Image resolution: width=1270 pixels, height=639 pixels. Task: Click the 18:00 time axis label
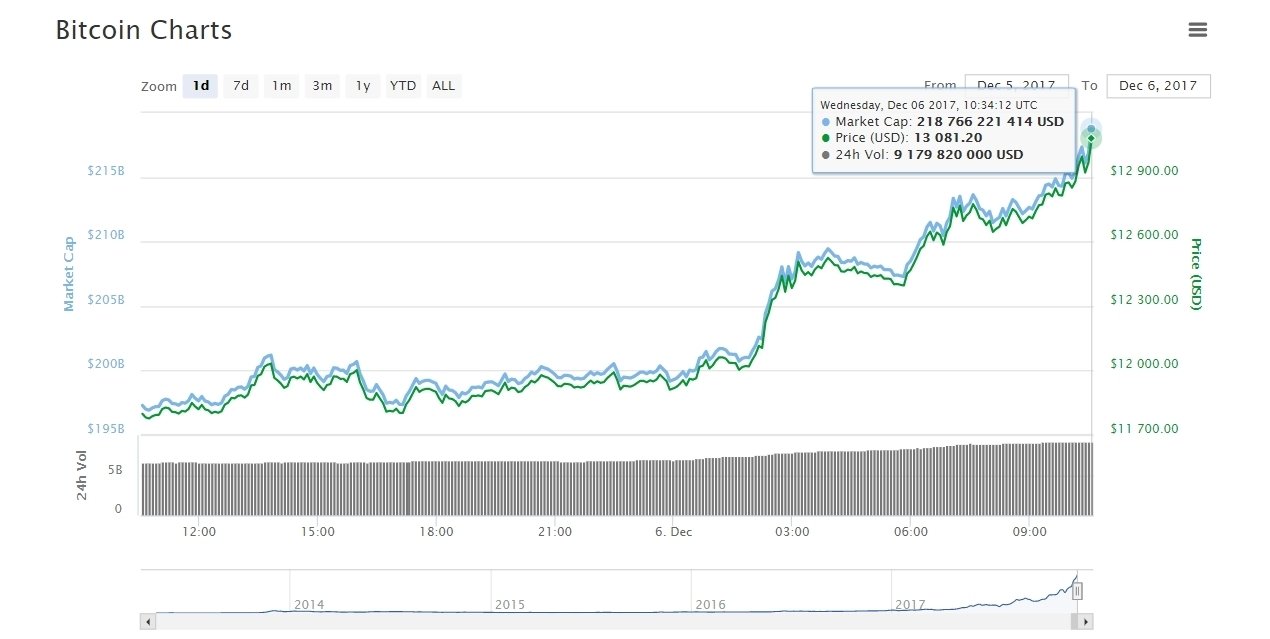coord(437,532)
